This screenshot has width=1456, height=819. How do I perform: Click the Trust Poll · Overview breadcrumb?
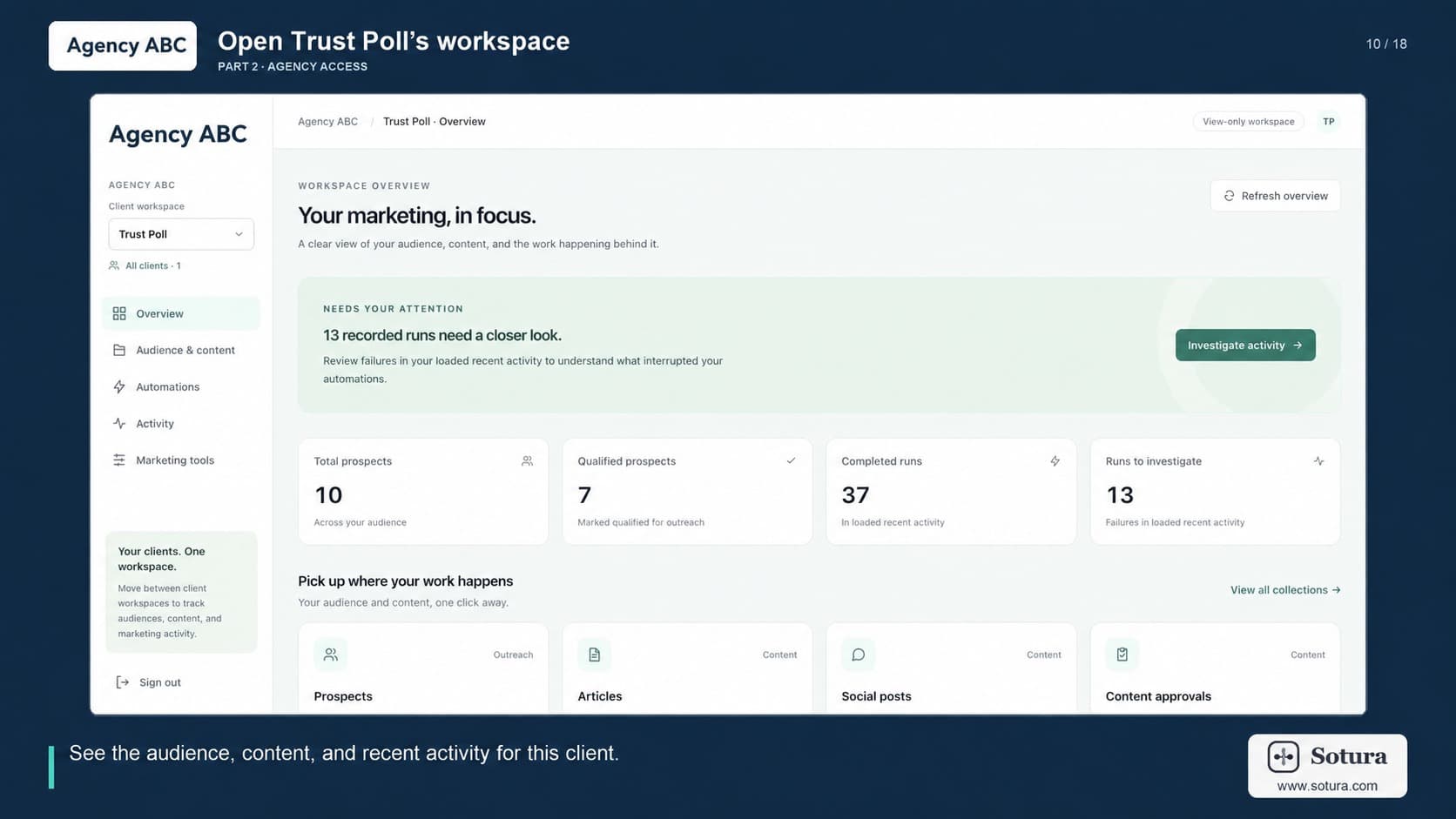pos(435,122)
